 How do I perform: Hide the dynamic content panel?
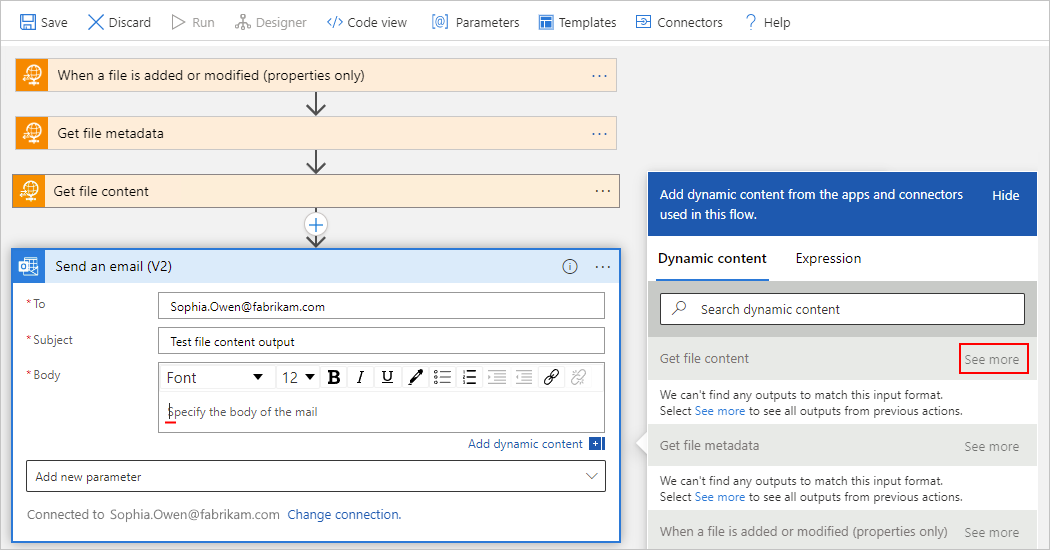pos(1005,195)
